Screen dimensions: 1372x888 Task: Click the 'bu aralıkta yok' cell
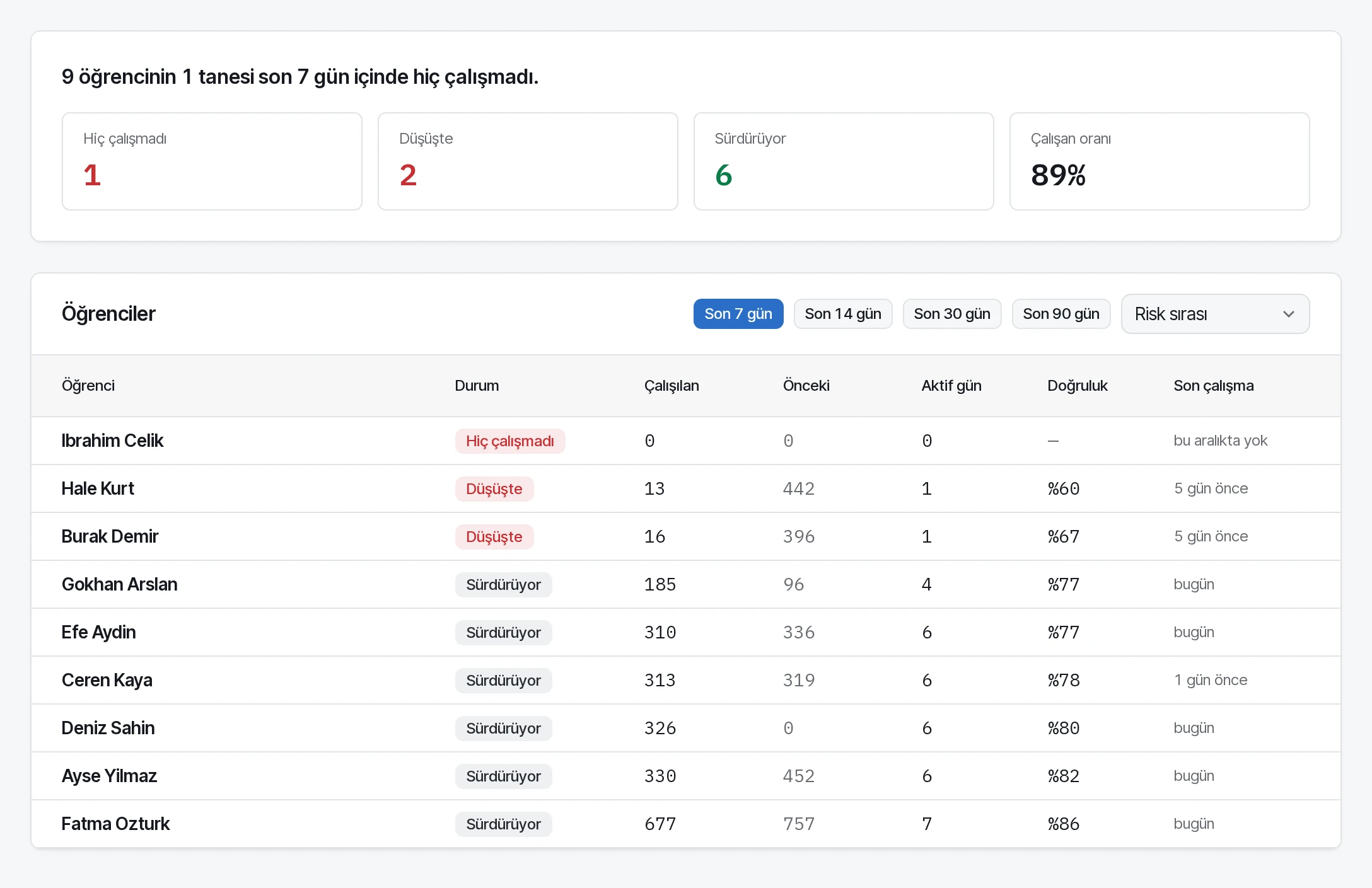click(1221, 441)
